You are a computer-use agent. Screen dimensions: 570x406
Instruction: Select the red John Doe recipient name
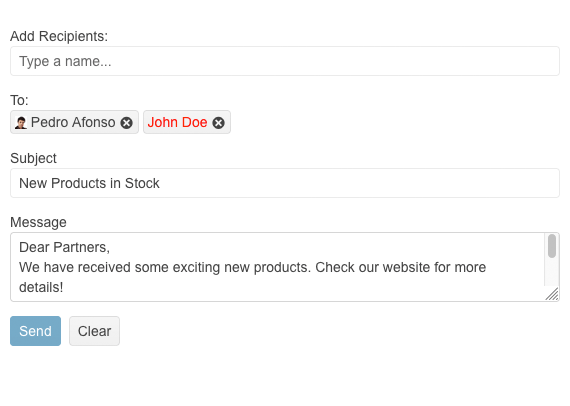pyautogui.click(x=177, y=122)
